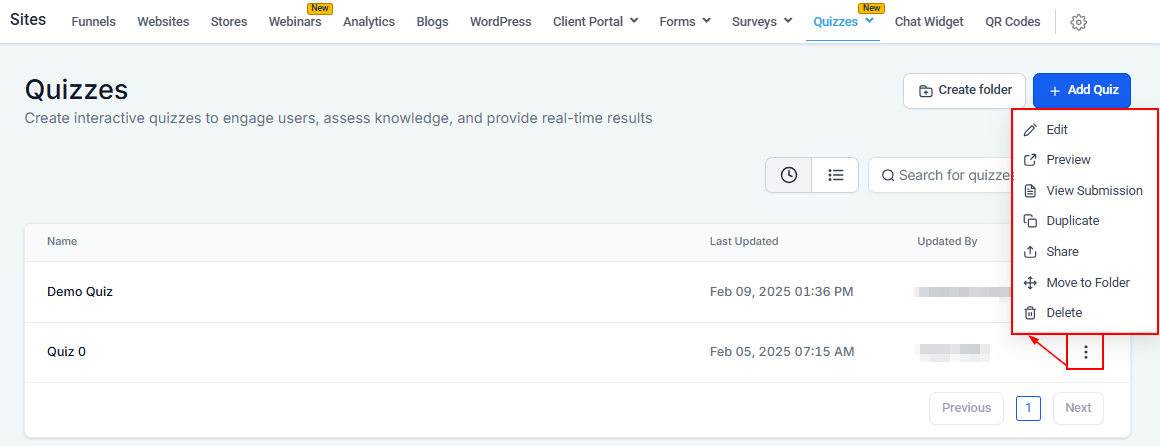Click the Next pagination button
Viewport: 1160px width, 446px height.
[x=1078, y=408]
